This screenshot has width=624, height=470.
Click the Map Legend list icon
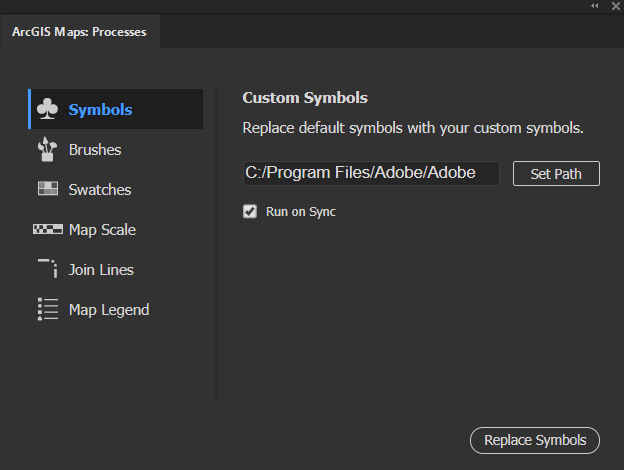(x=48, y=309)
